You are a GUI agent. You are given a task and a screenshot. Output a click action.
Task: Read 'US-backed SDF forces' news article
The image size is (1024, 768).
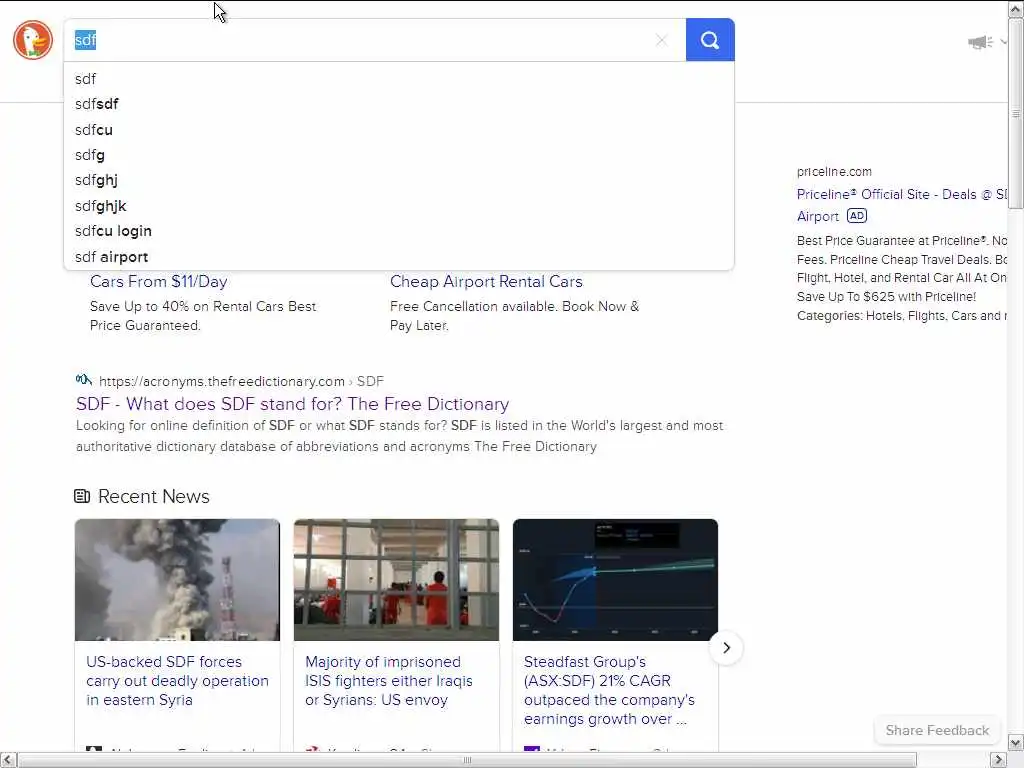pos(177,680)
